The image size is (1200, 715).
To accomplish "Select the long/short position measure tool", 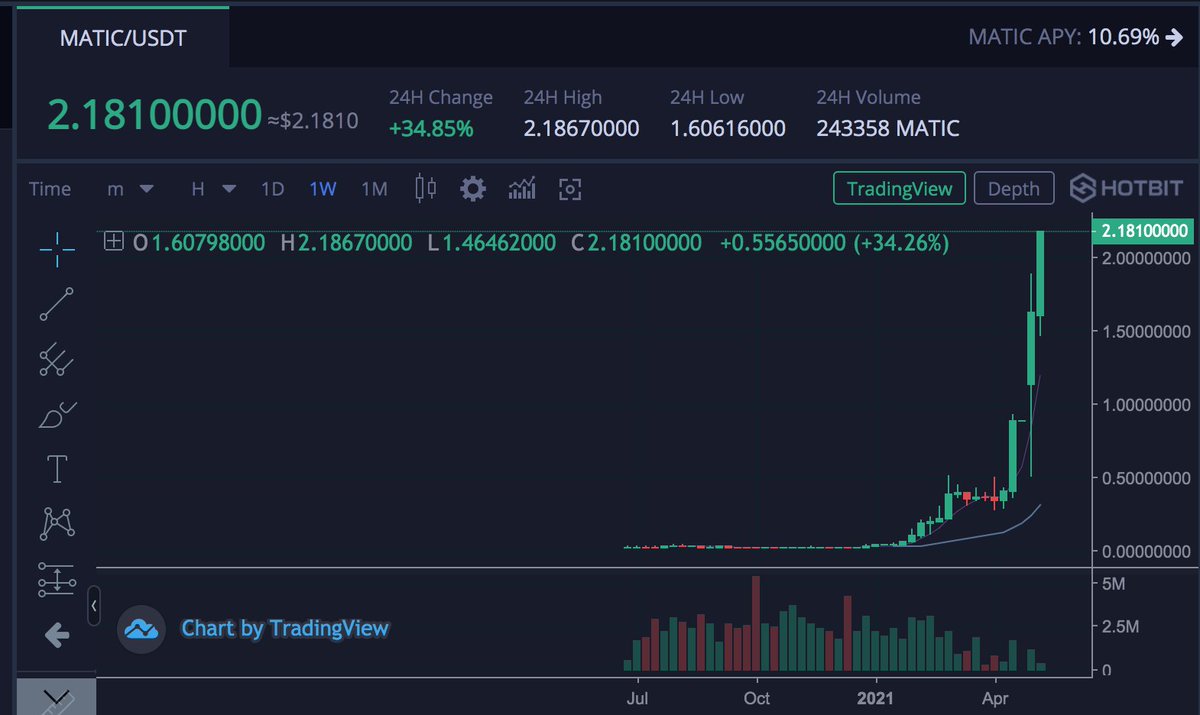I will click(57, 578).
